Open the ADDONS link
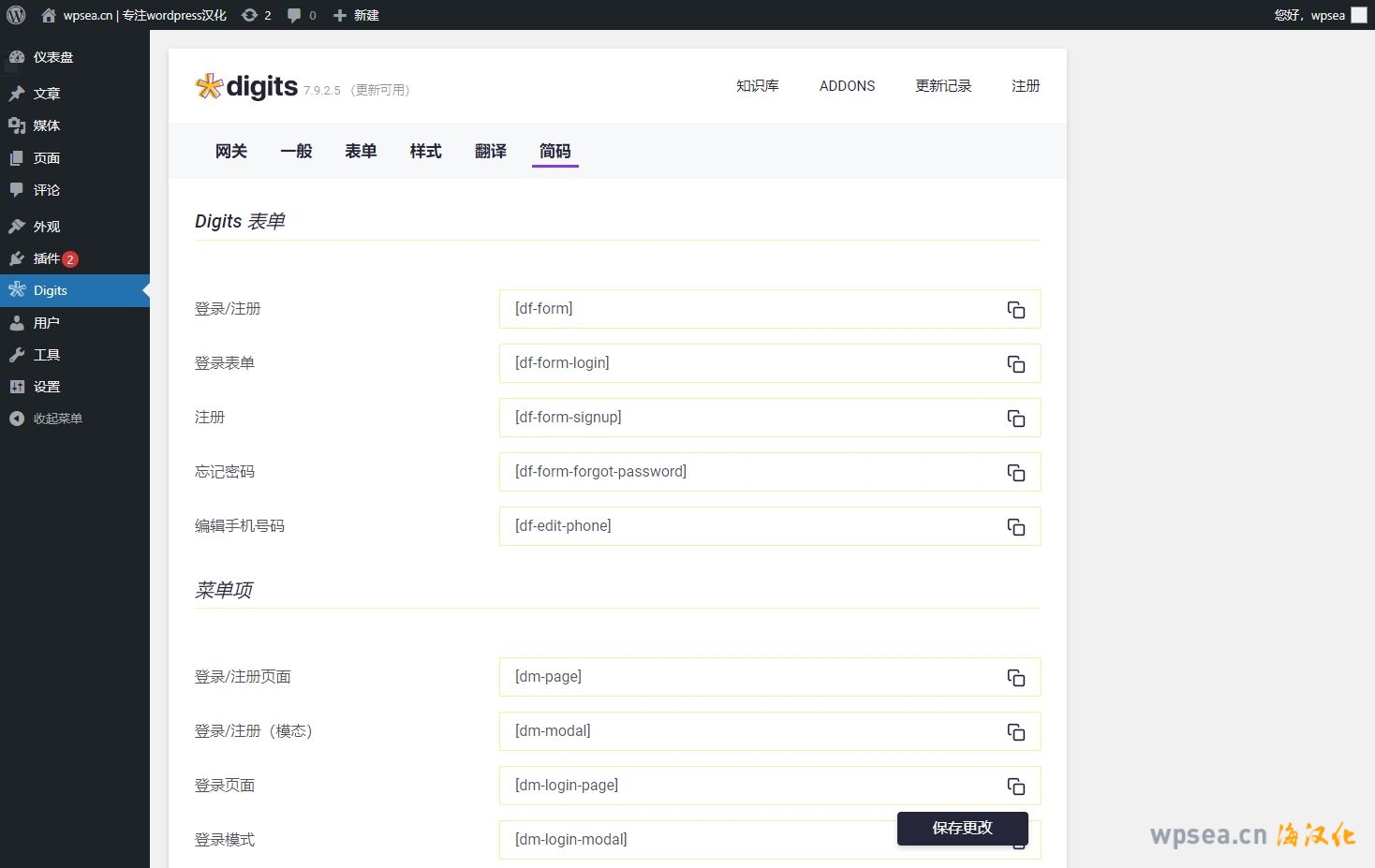This screenshot has width=1375, height=868. click(847, 86)
